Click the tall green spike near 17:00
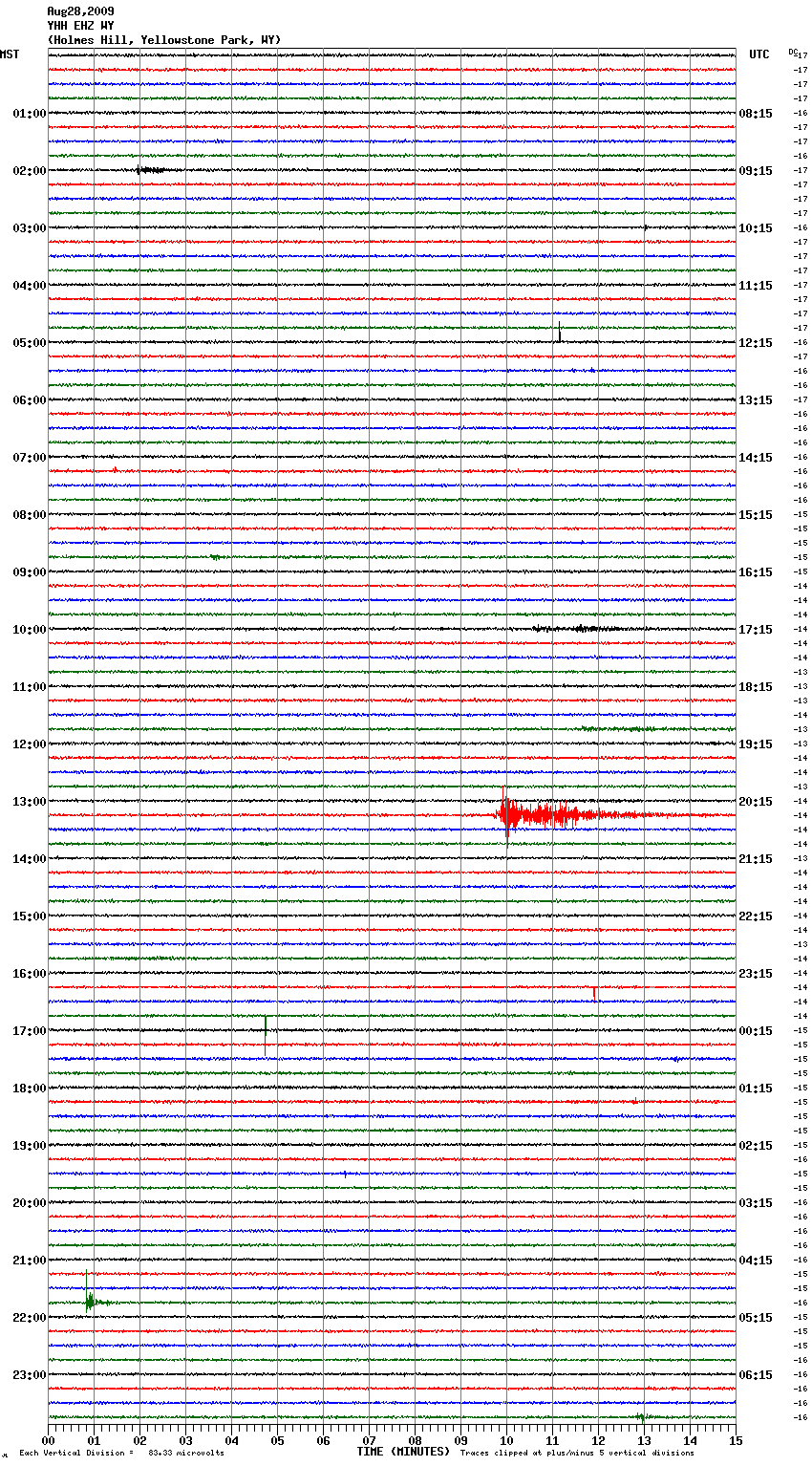 point(266,1035)
